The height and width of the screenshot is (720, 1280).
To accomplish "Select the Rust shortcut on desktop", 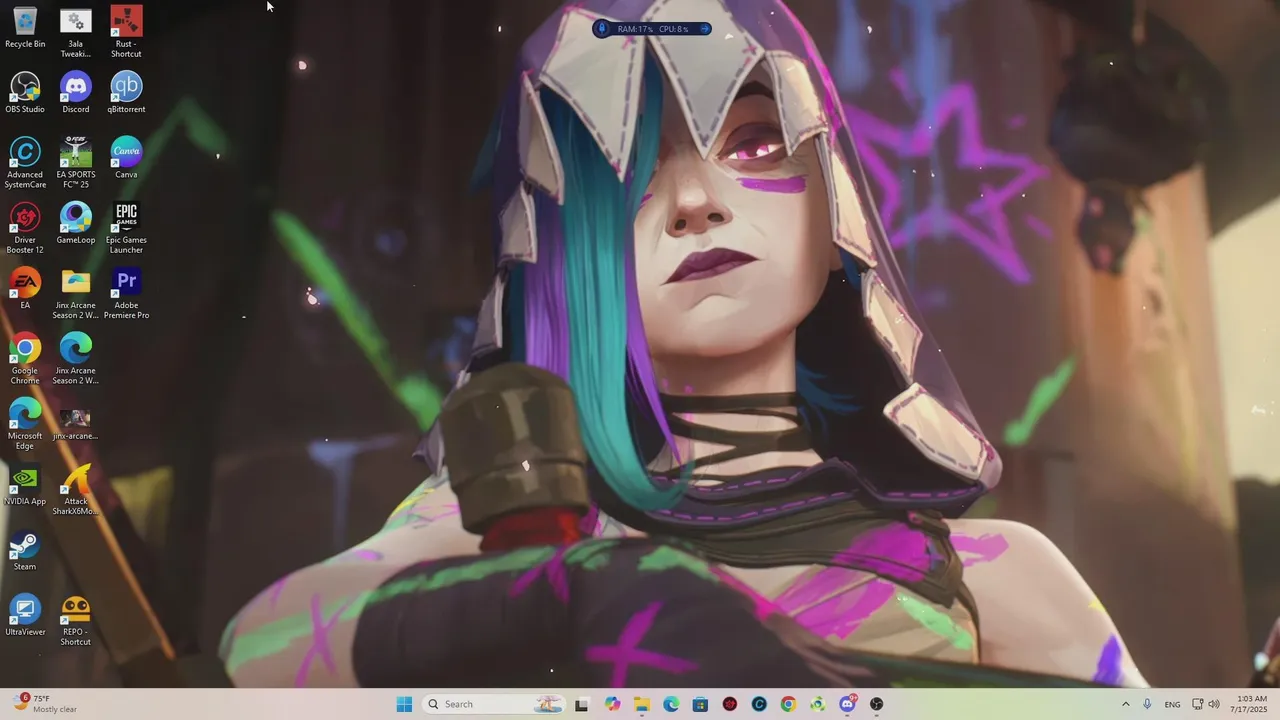I will click(x=126, y=32).
